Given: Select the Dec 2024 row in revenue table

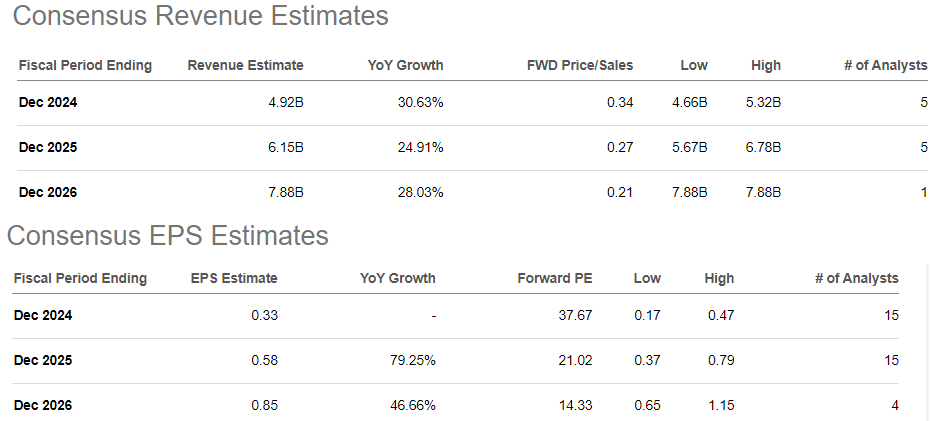Looking at the screenshot, I should [x=48, y=101].
